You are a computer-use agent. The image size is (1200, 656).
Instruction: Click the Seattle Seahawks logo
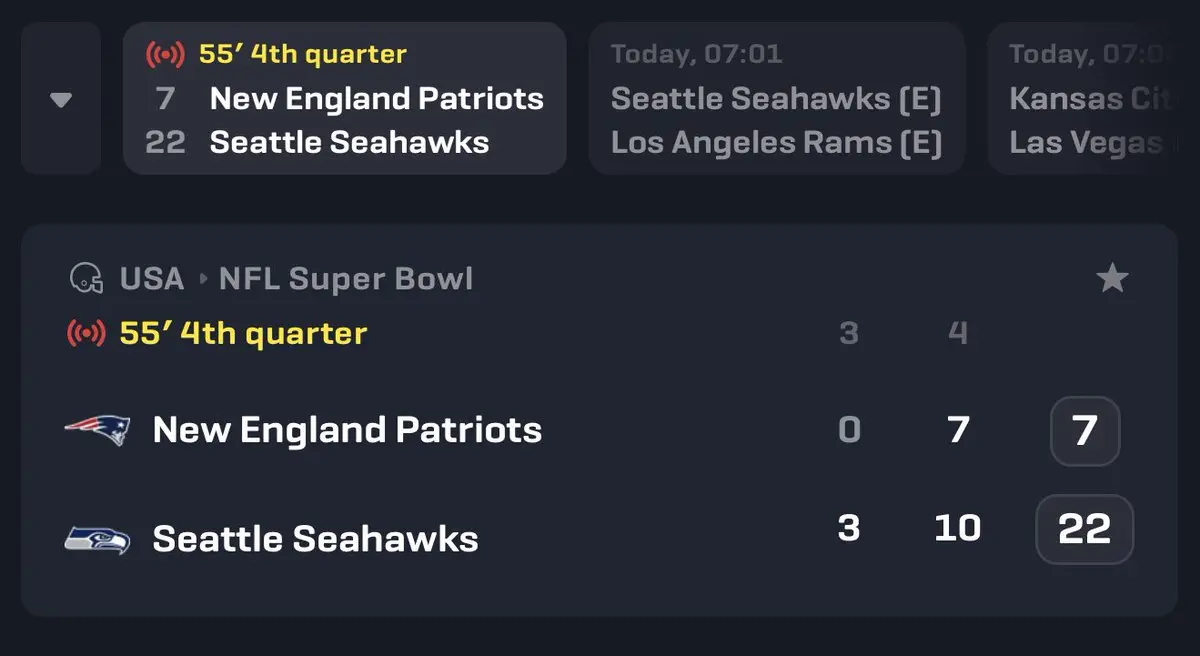pyautogui.click(x=97, y=540)
